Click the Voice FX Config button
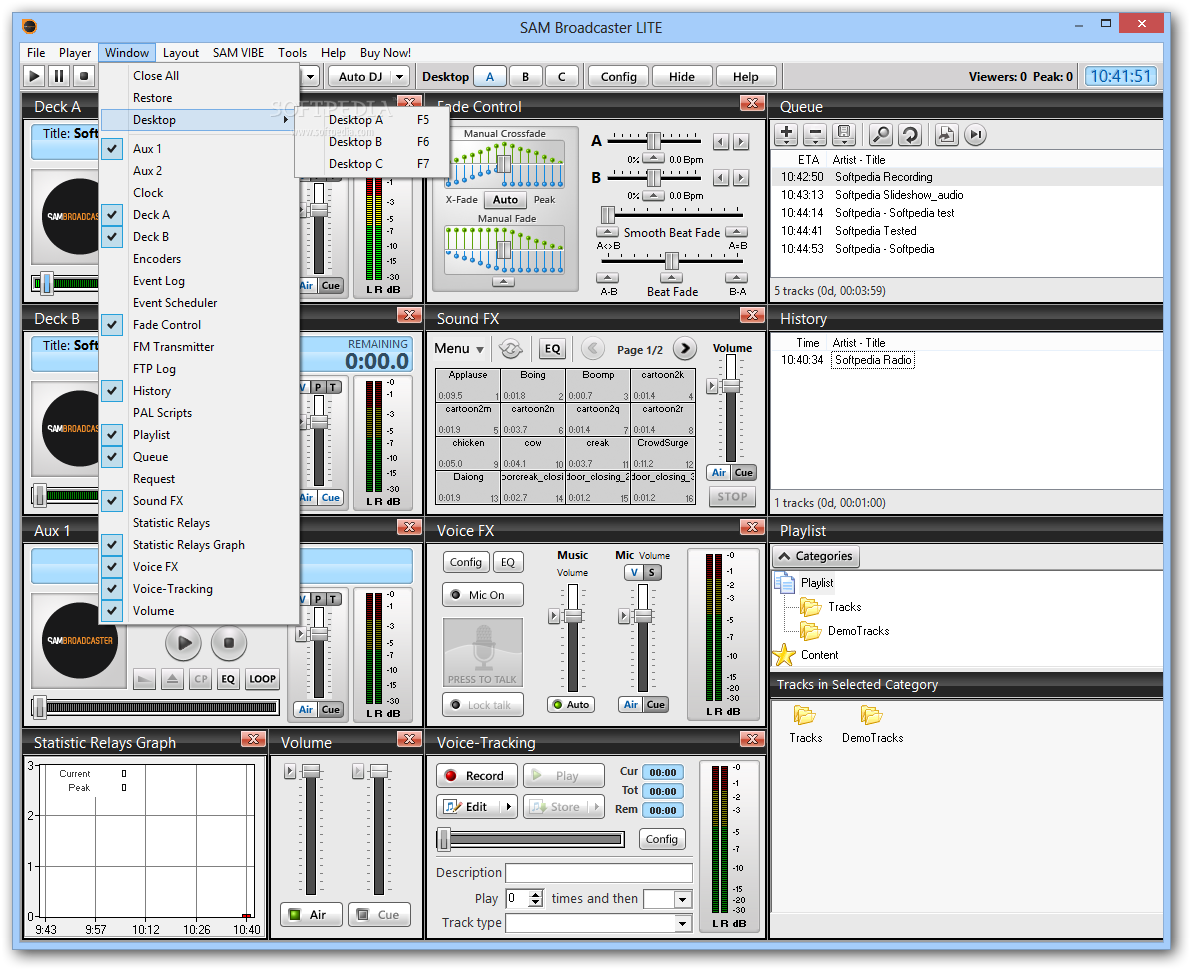The image size is (1191, 970). (466, 562)
